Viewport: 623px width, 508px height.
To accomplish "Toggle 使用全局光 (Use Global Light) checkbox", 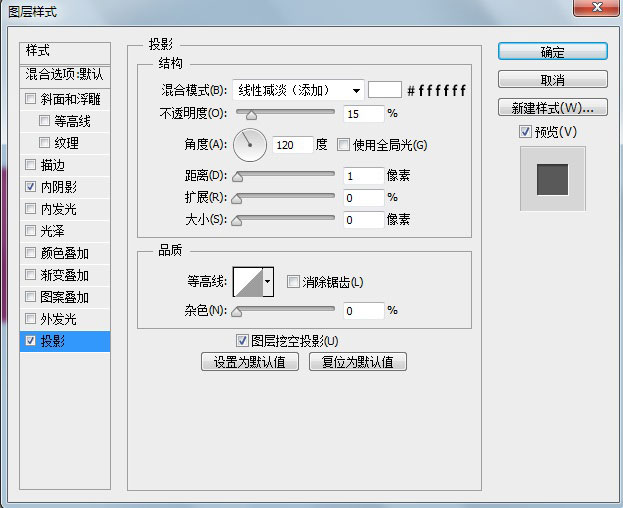I will (344, 145).
